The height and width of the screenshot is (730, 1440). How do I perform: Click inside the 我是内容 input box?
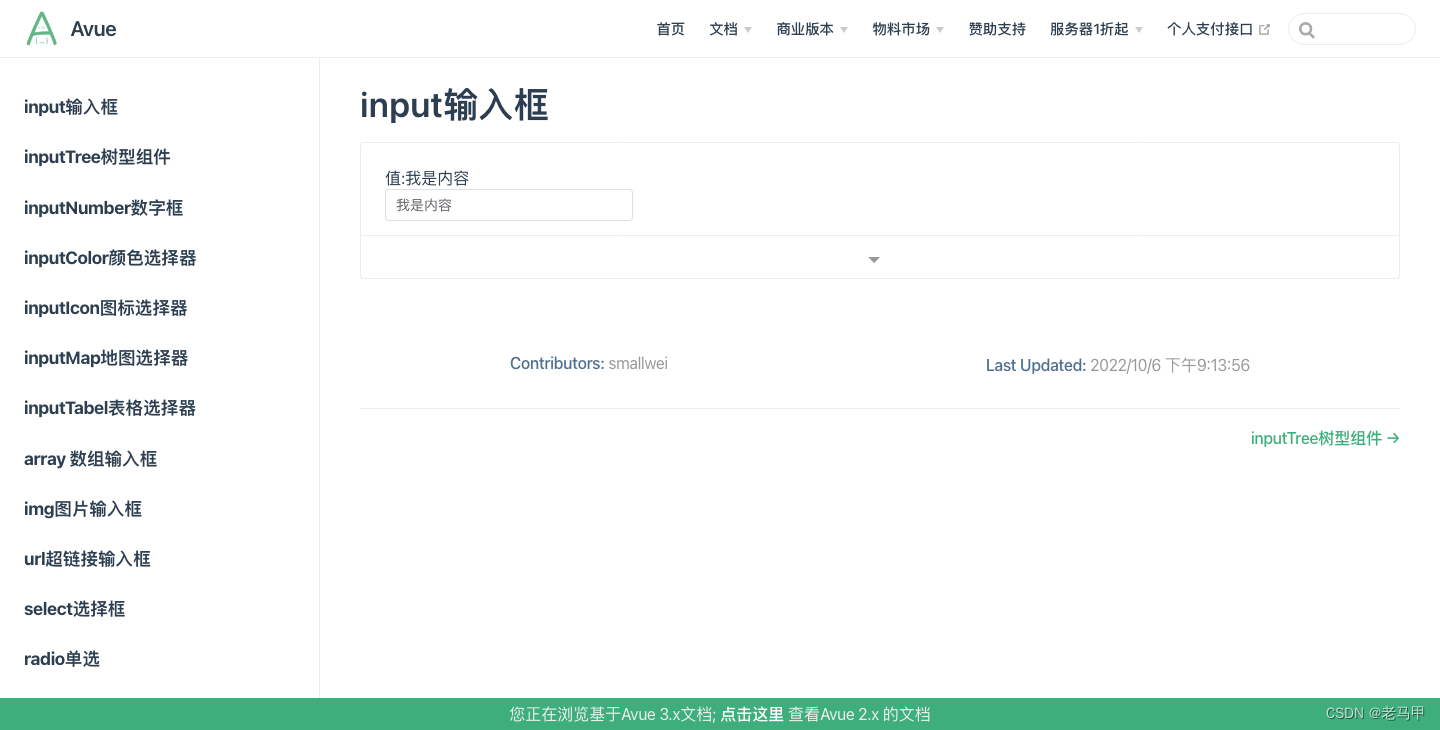point(508,204)
